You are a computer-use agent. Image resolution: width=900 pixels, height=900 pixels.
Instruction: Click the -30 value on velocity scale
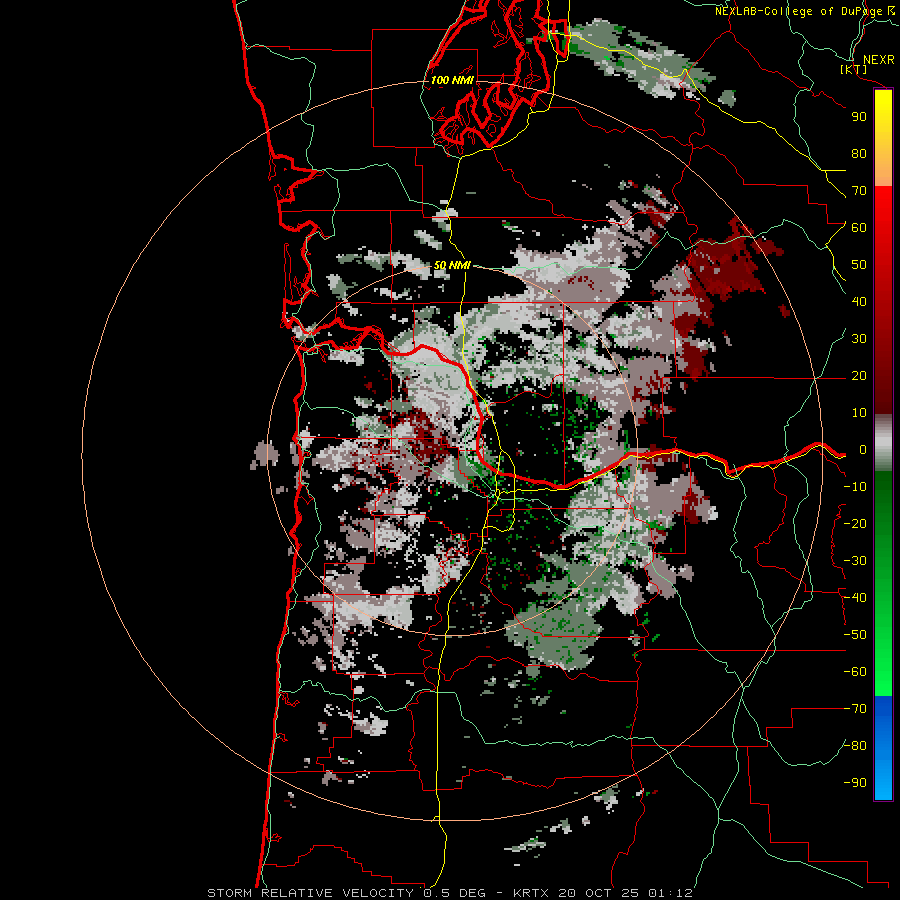tap(855, 561)
